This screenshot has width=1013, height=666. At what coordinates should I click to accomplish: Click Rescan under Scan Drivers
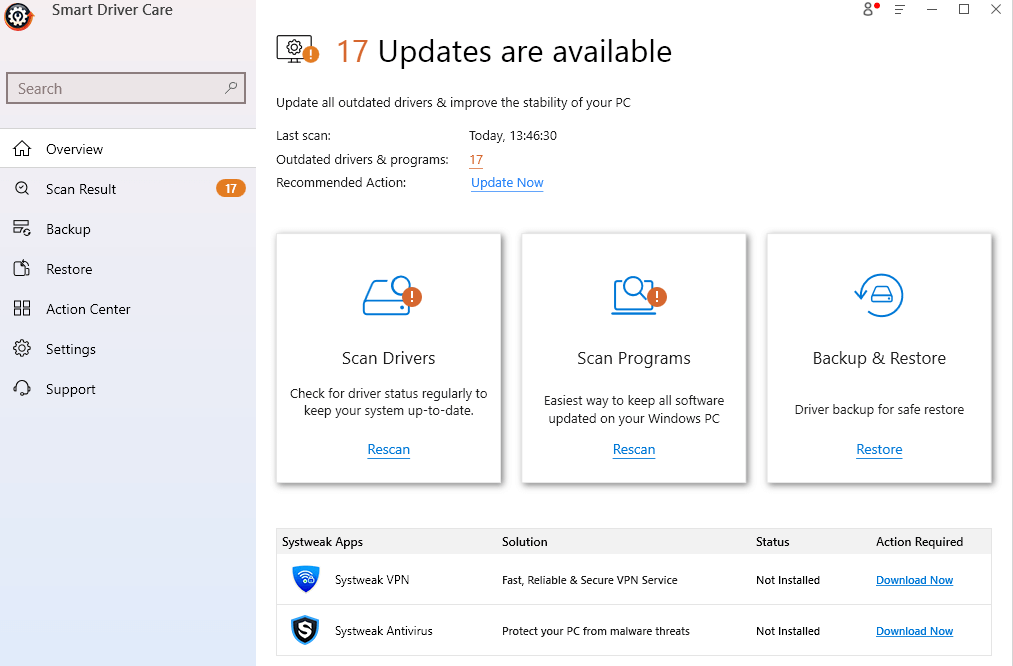click(388, 449)
